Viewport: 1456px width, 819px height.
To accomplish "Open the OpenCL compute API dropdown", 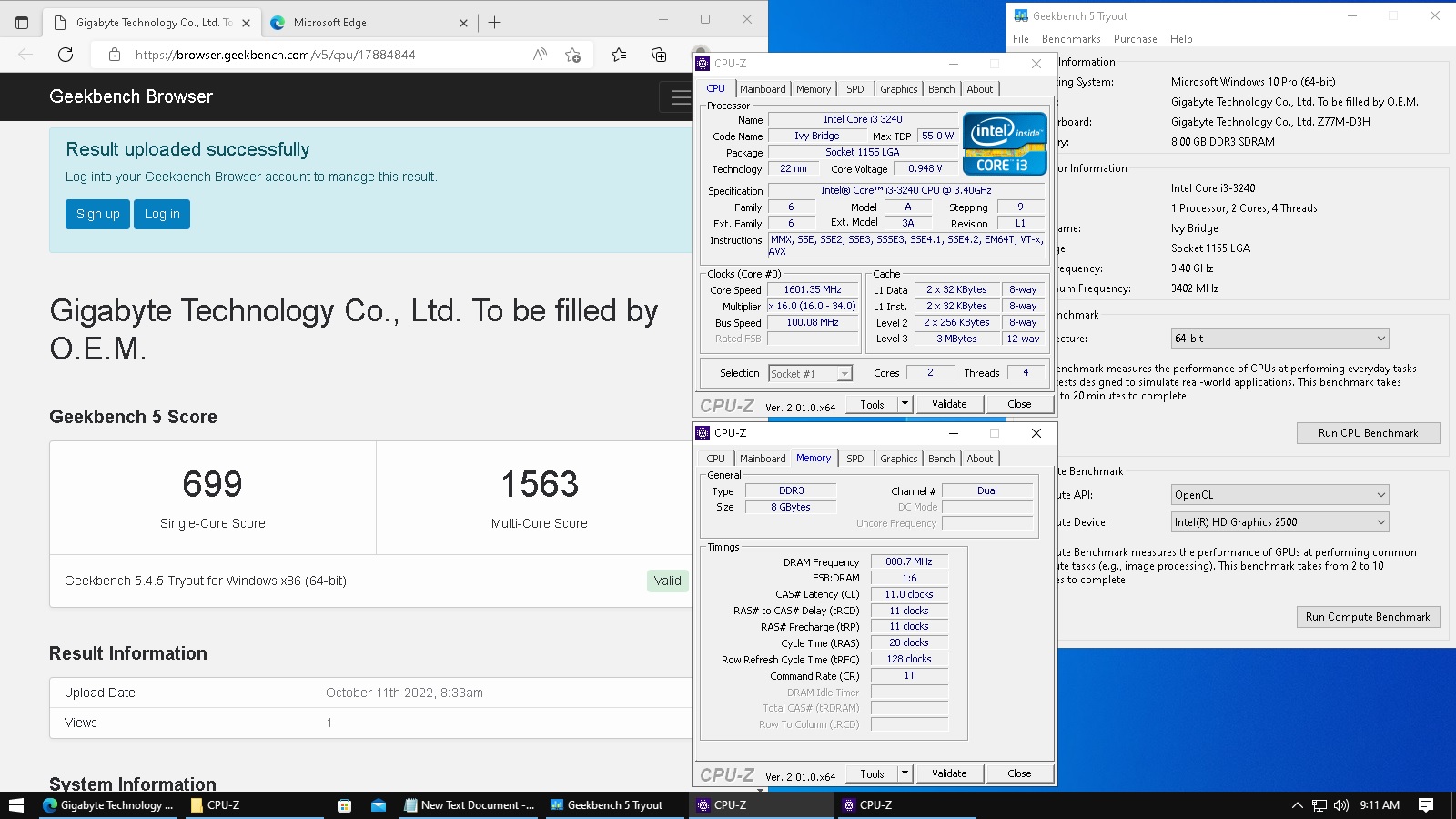I will pos(1279,495).
